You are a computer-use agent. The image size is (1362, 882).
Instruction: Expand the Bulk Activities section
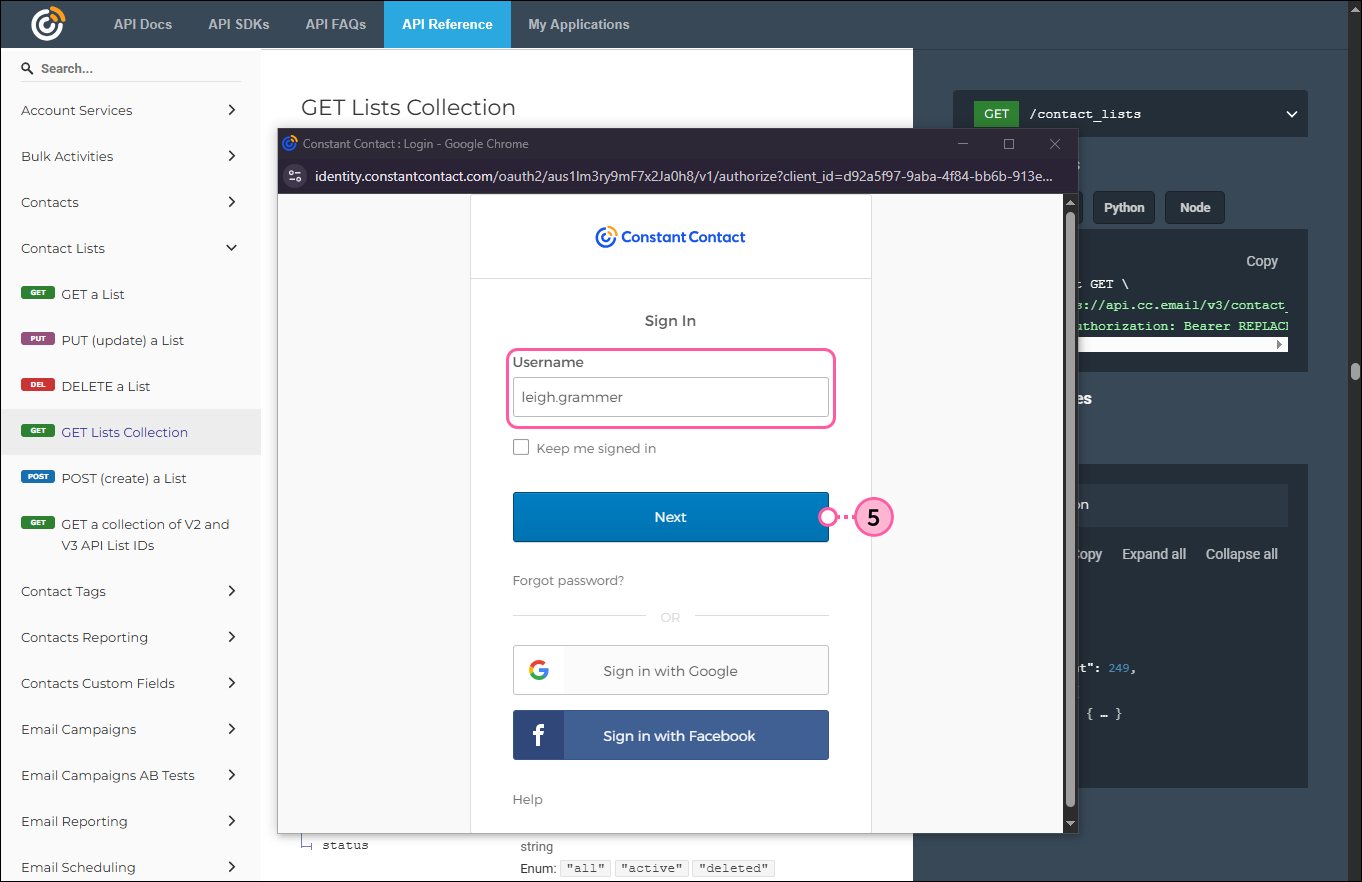[232, 156]
